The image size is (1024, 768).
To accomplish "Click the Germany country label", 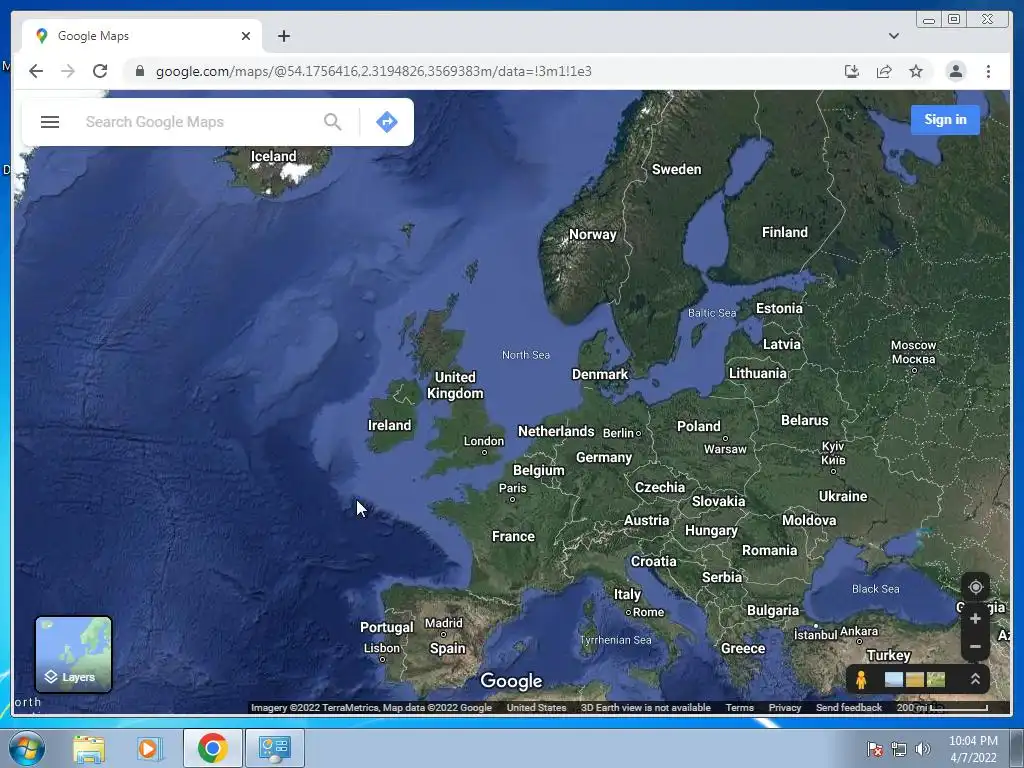I will click(603, 457).
